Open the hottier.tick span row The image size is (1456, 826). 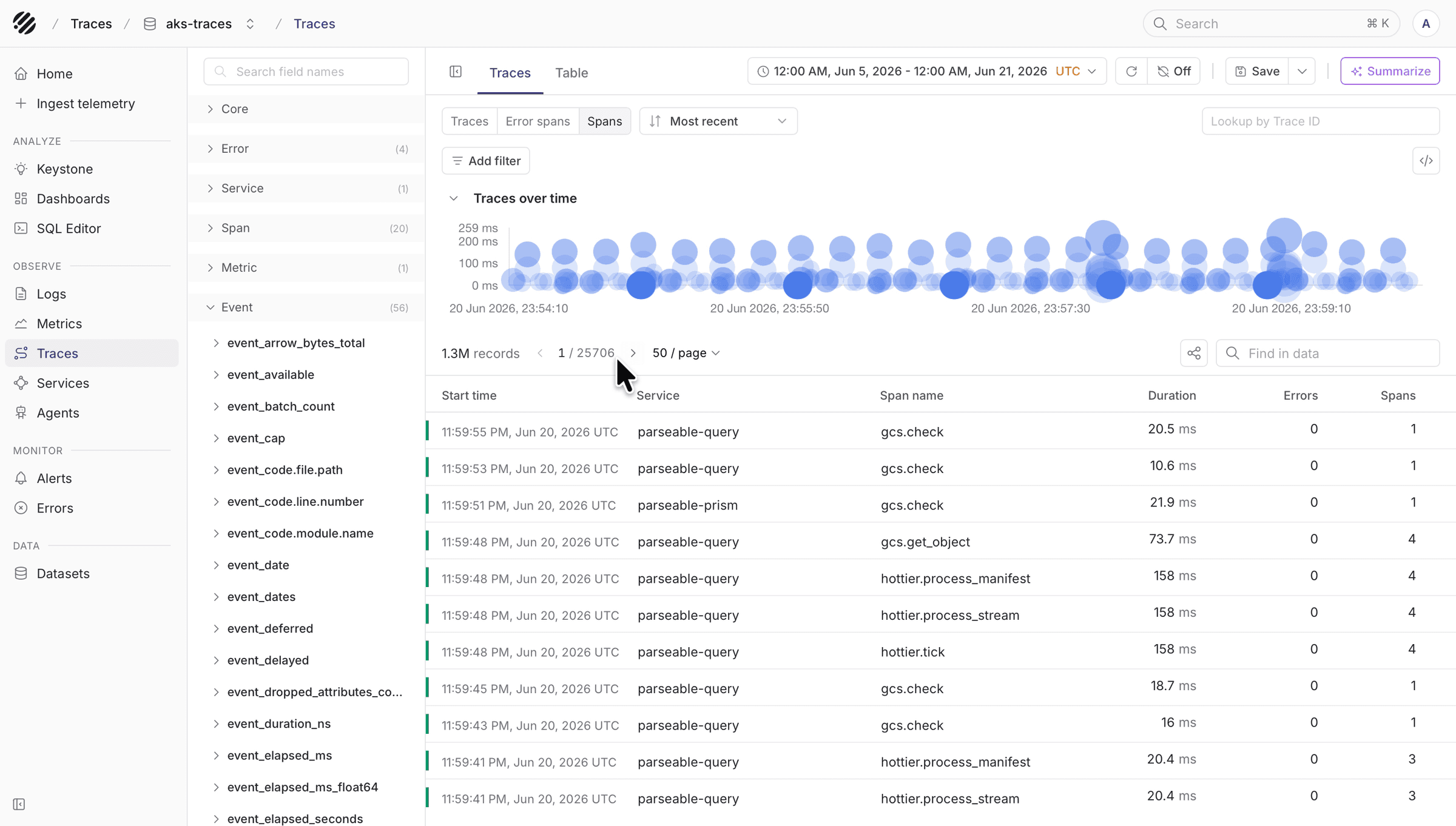(940, 651)
